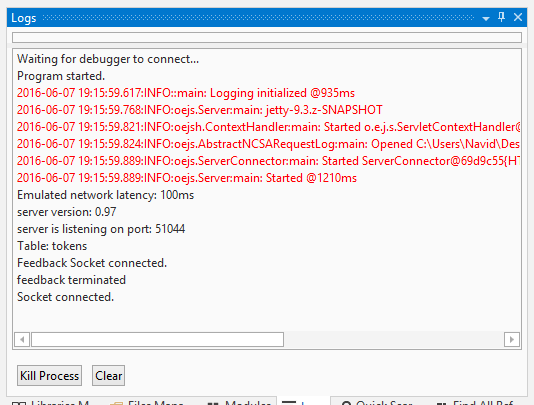The width and height of the screenshot is (534, 405).
Task: Click the Quick Search magnifier icon
Action: click(x=346, y=403)
